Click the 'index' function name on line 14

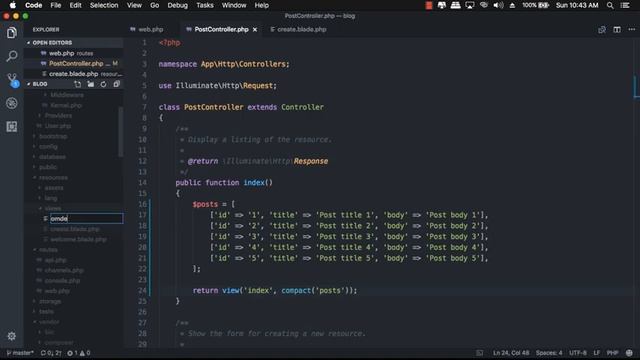click(x=254, y=182)
